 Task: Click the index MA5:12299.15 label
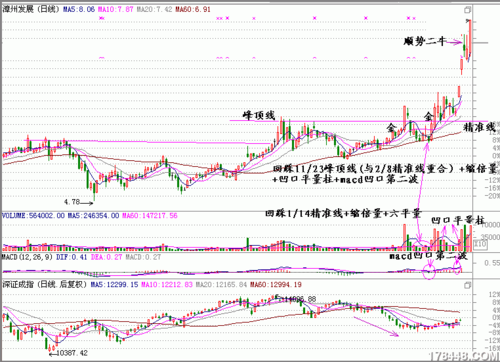click(x=114, y=285)
